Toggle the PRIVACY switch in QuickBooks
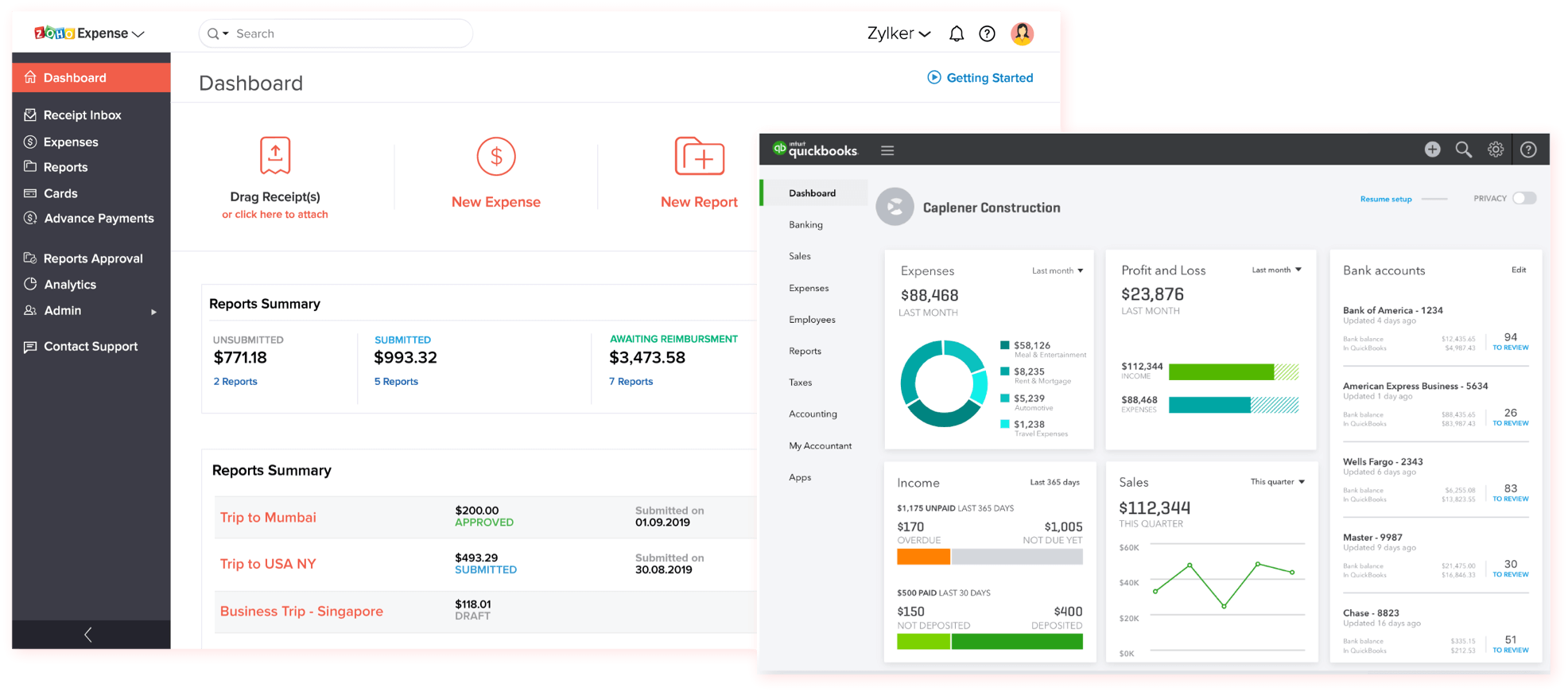This screenshot has height=692, width=1568. tap(1524, 198)
